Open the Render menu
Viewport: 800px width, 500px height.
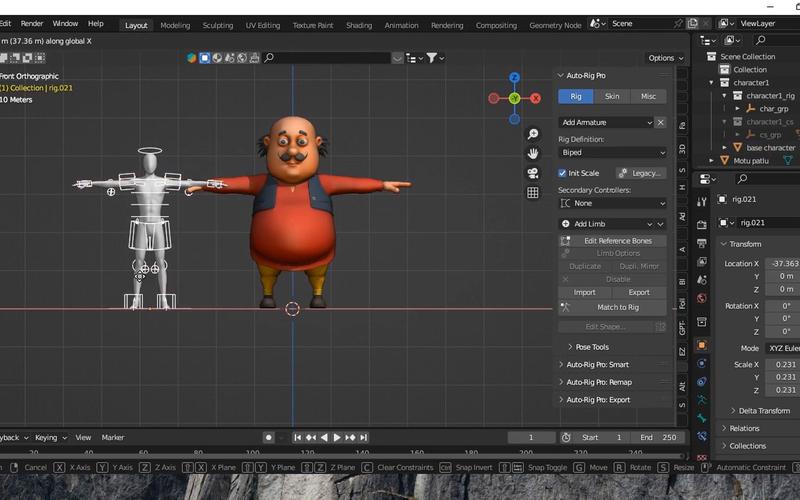tap(32, 23)
